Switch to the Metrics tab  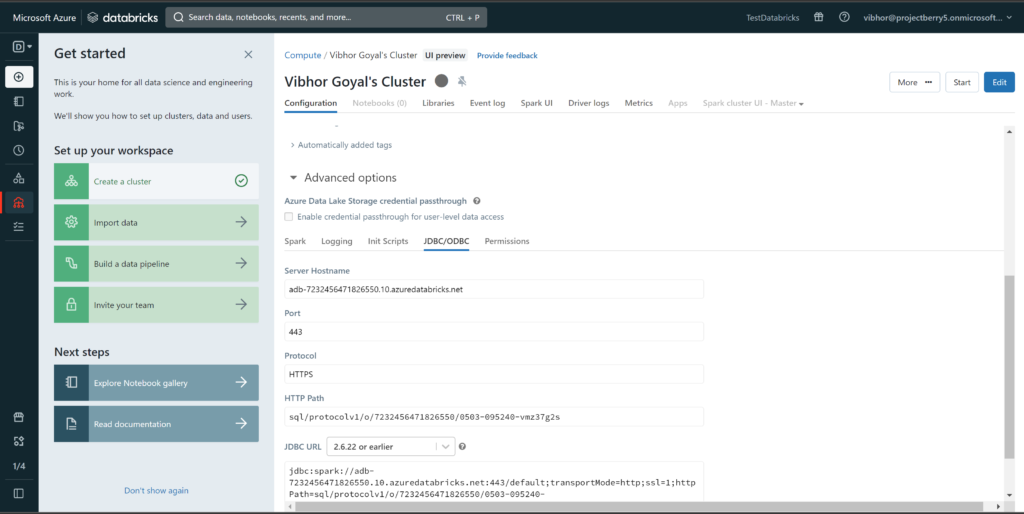coord(639,103)
